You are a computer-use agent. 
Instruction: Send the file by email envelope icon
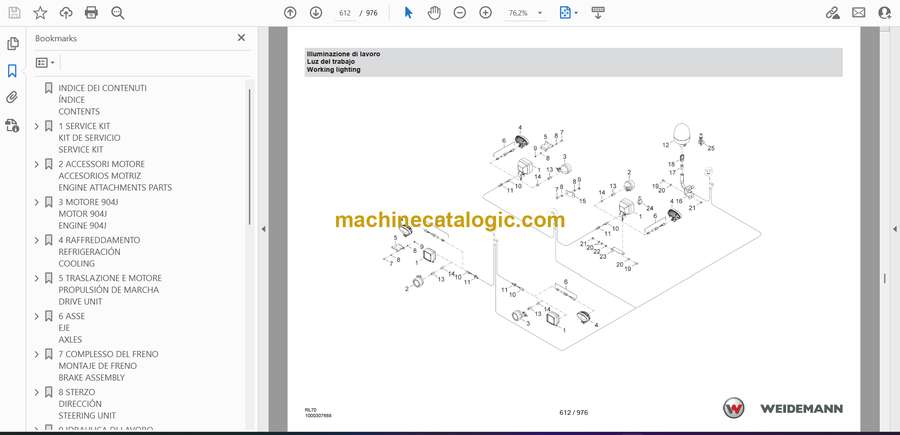pyautogui.click(x=859, y=13)
